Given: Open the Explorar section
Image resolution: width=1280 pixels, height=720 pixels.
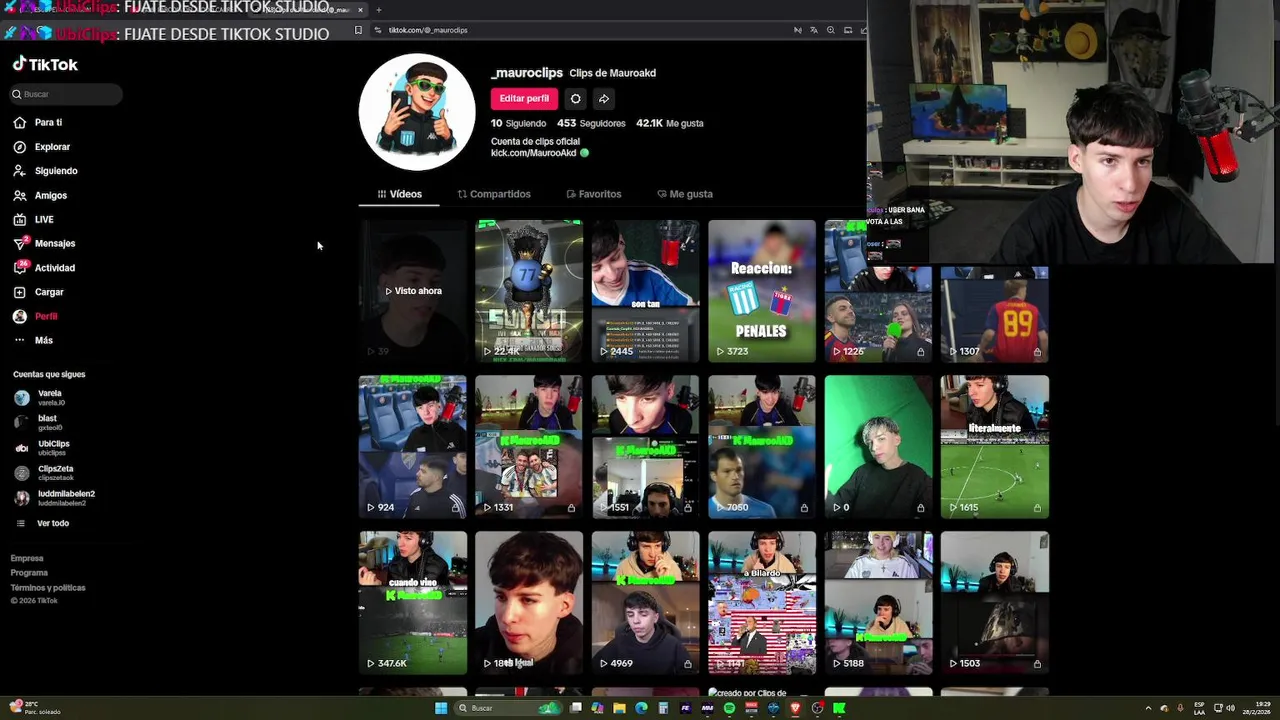Looking at the screenshot, I should click(42, 147).
